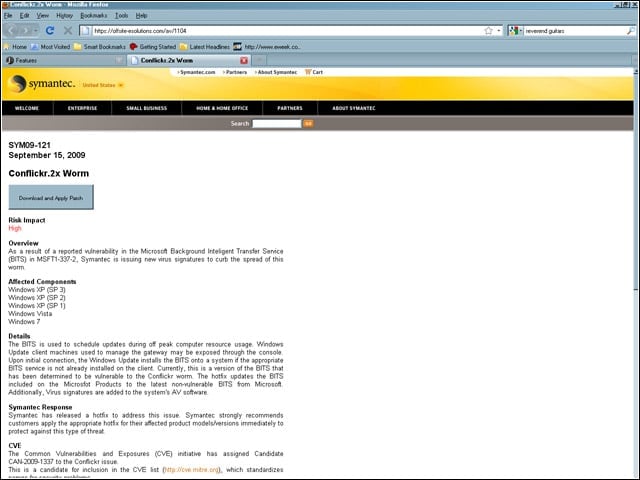This screenshot has height=480, width=640.
Task: Open the Getting Started bookmark
Action: click(x=153, y=47)
